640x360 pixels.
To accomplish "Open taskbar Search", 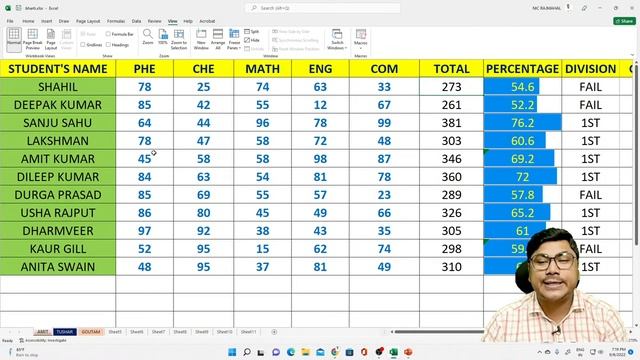I will coord(247,352).
